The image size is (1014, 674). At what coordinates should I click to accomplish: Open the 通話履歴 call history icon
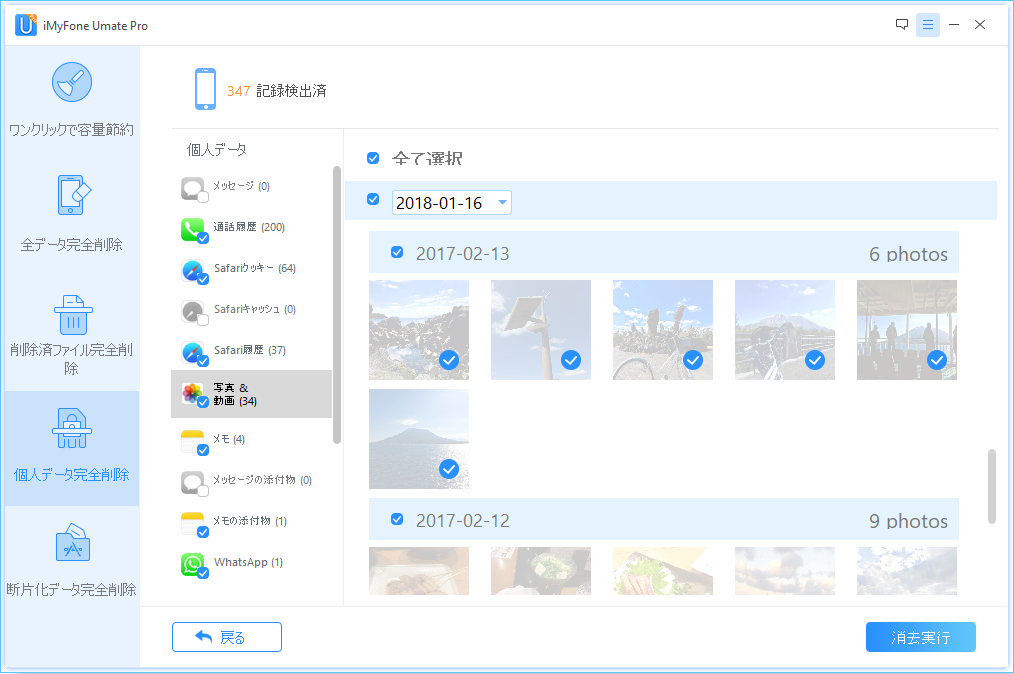click(x=194, y=227)
